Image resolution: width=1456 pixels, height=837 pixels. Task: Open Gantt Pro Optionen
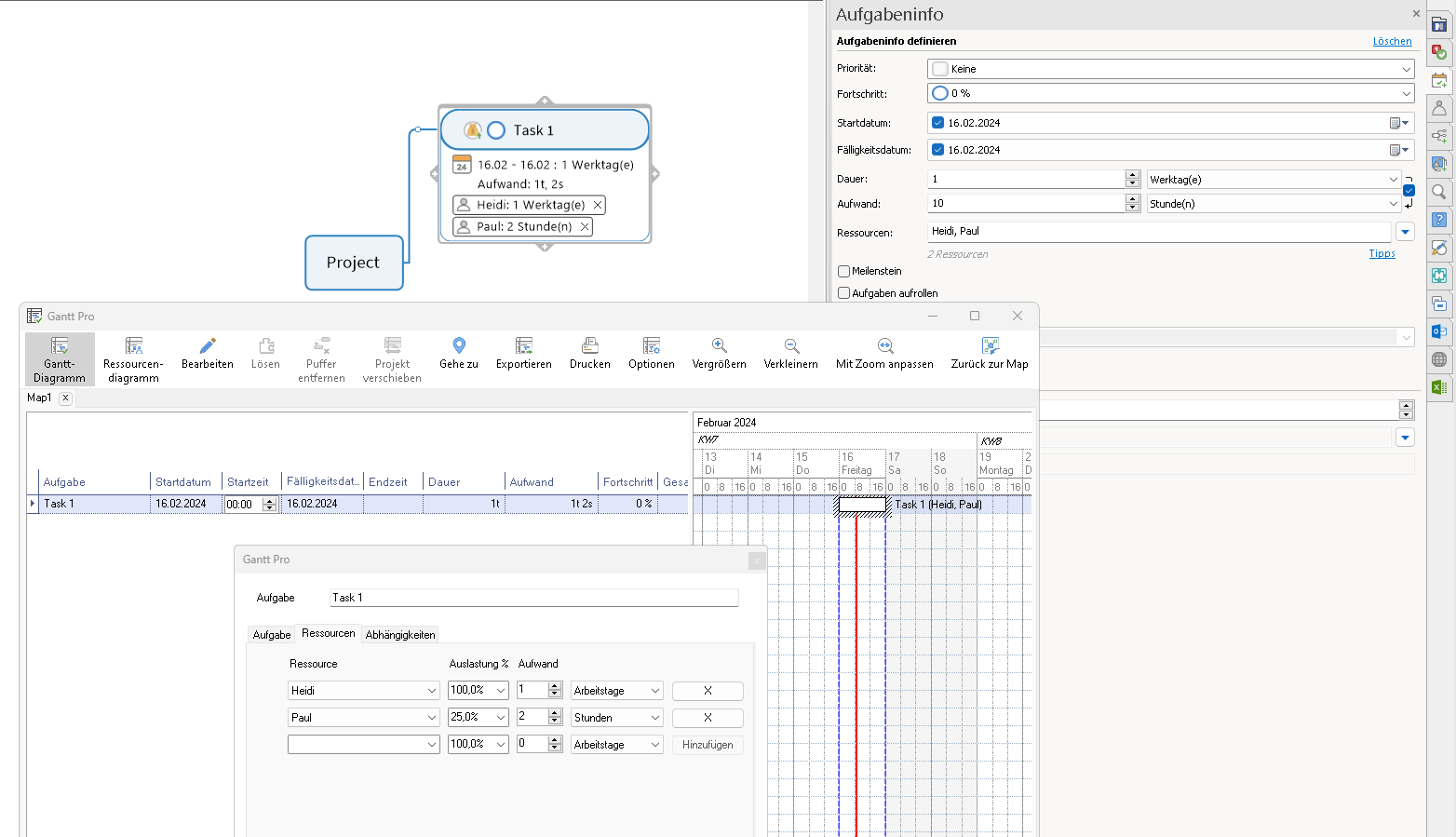pyautogui.click(x=652, y=354)
